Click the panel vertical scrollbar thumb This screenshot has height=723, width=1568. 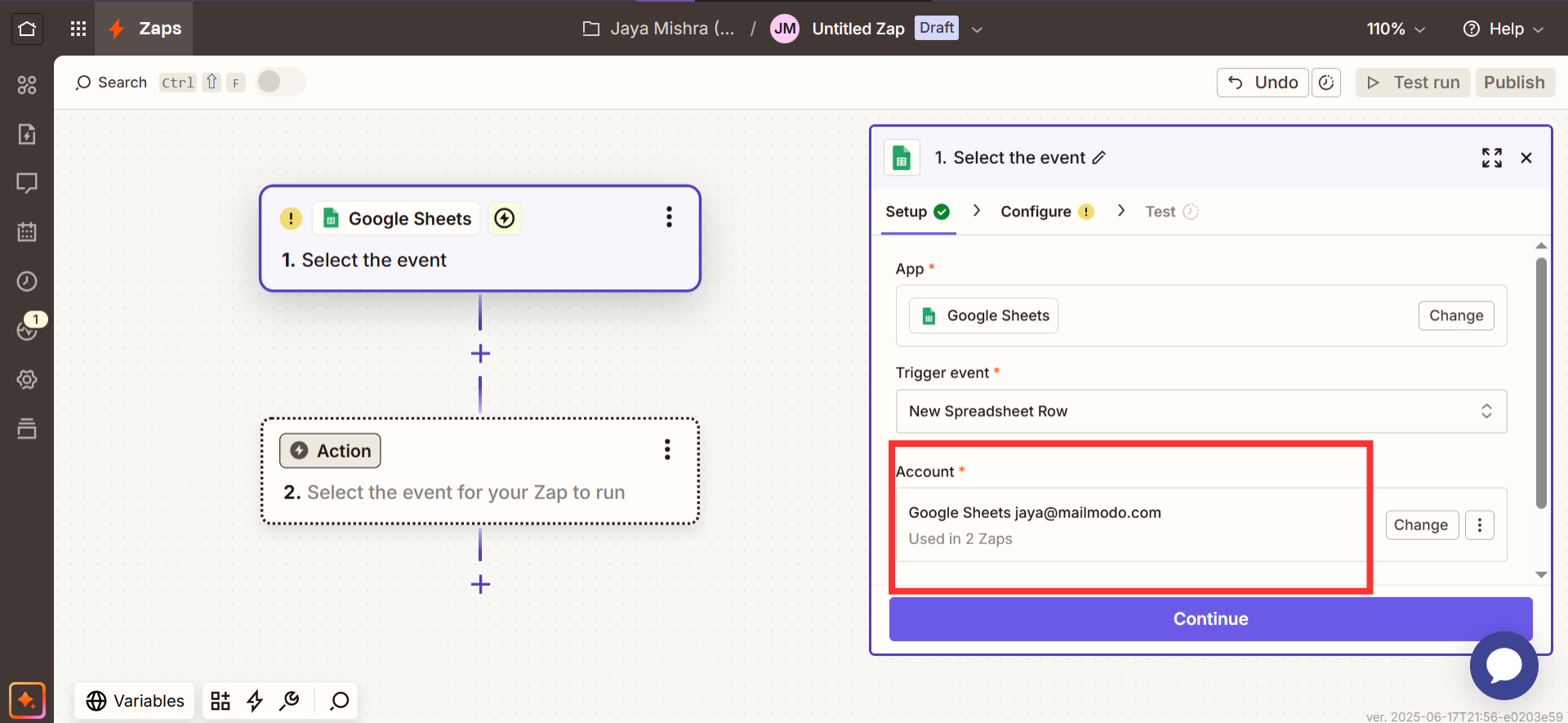click(1541, 382)
